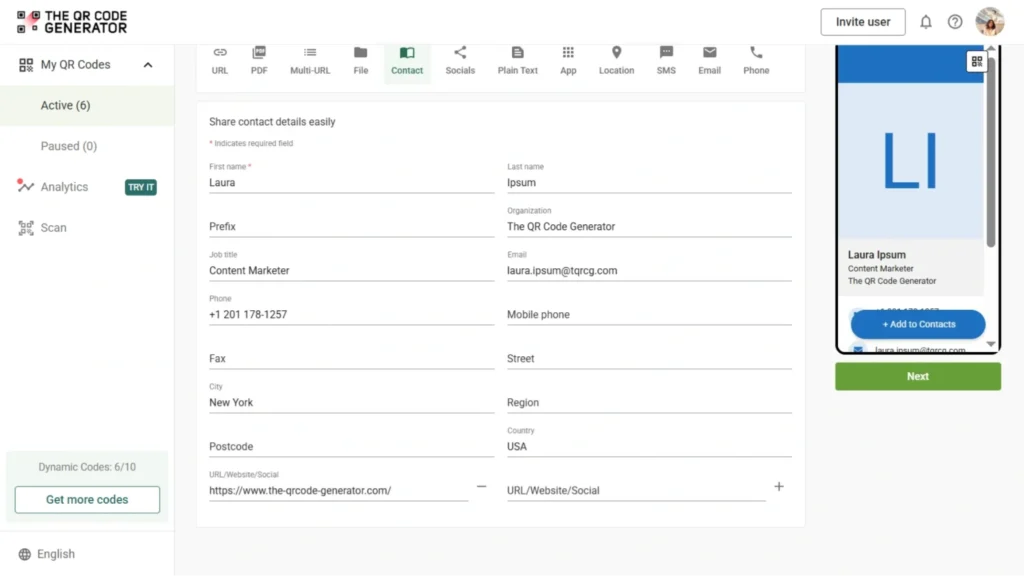Screen dimensions: 1024x576
Task: Collapse the My QR Codes section
Action: tap(148, 65)
